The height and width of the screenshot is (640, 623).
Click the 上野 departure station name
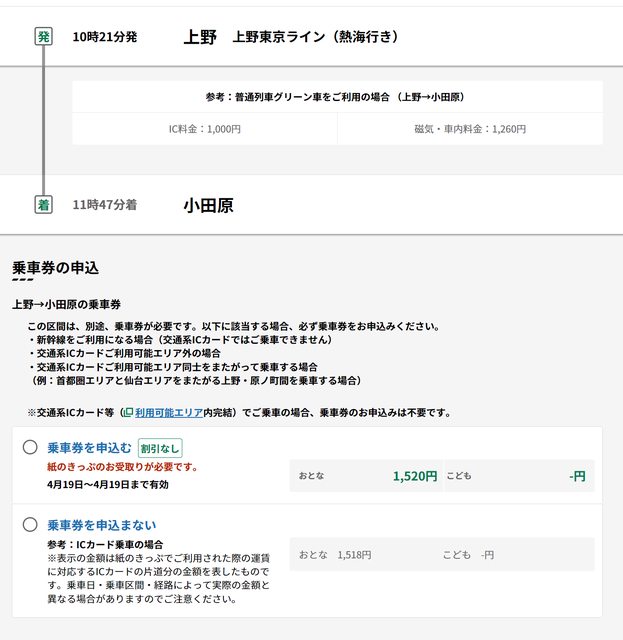pos(200,37)
